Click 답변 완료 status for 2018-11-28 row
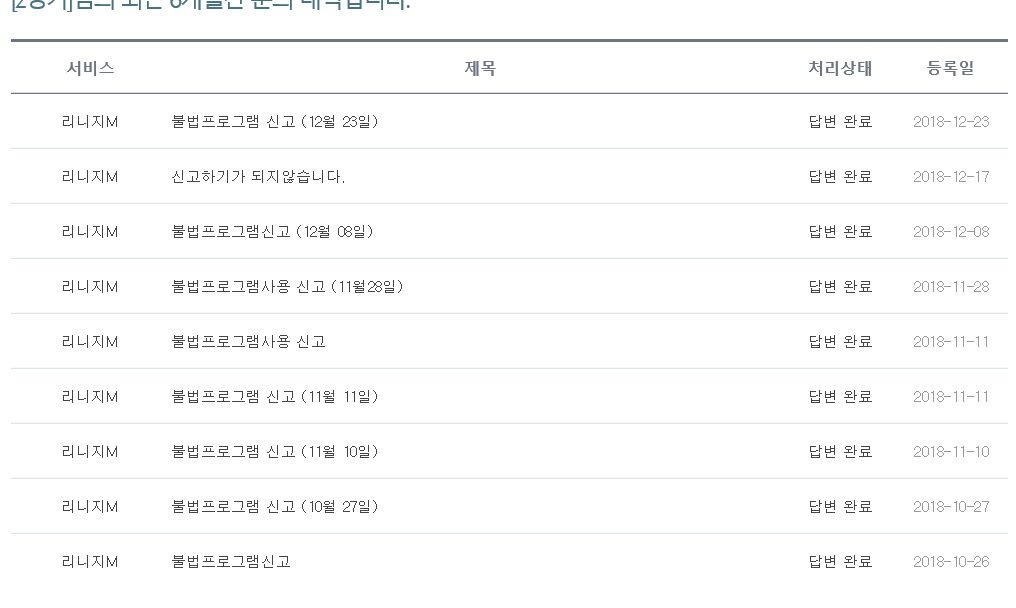The image size is (1016, 608). [840, 287]
